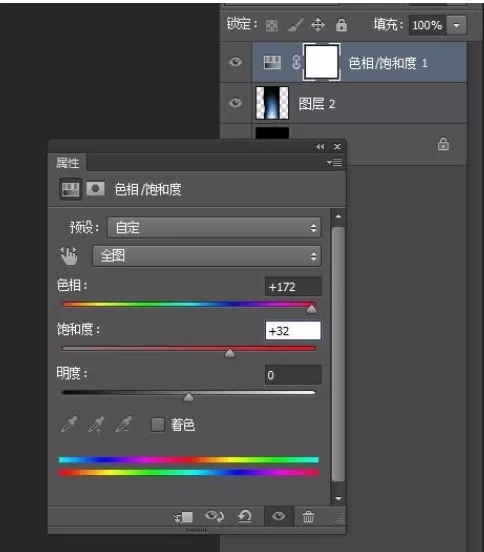Click the delete adjustment layer trash icon
The height and width of the screenshot is (552, 484).
pos(308,516)
